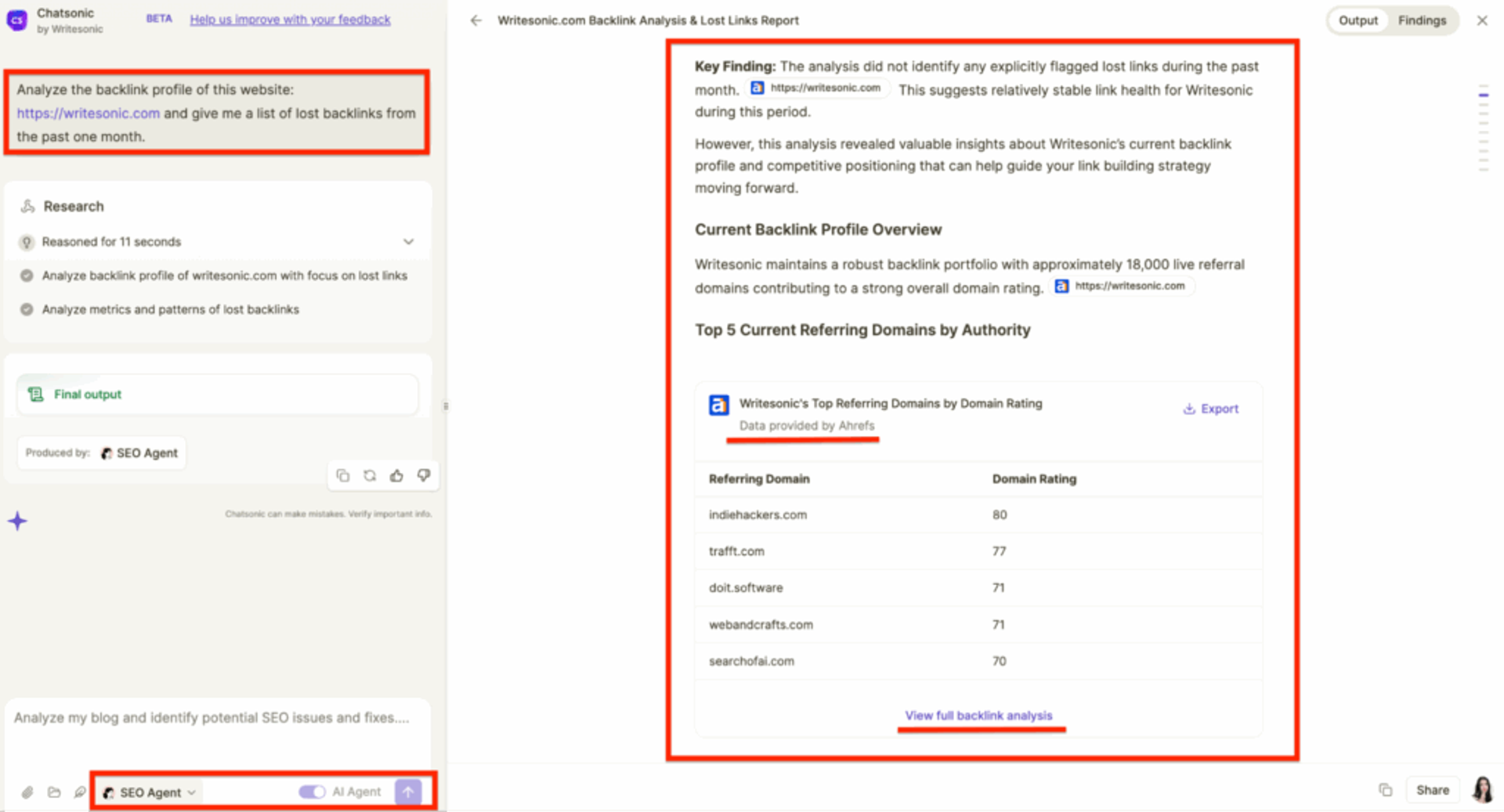Click the lightbulb icon beside 'Reasoned for 11 seconds'
This screenshot has width=1504, height=812.
point(27,242)
